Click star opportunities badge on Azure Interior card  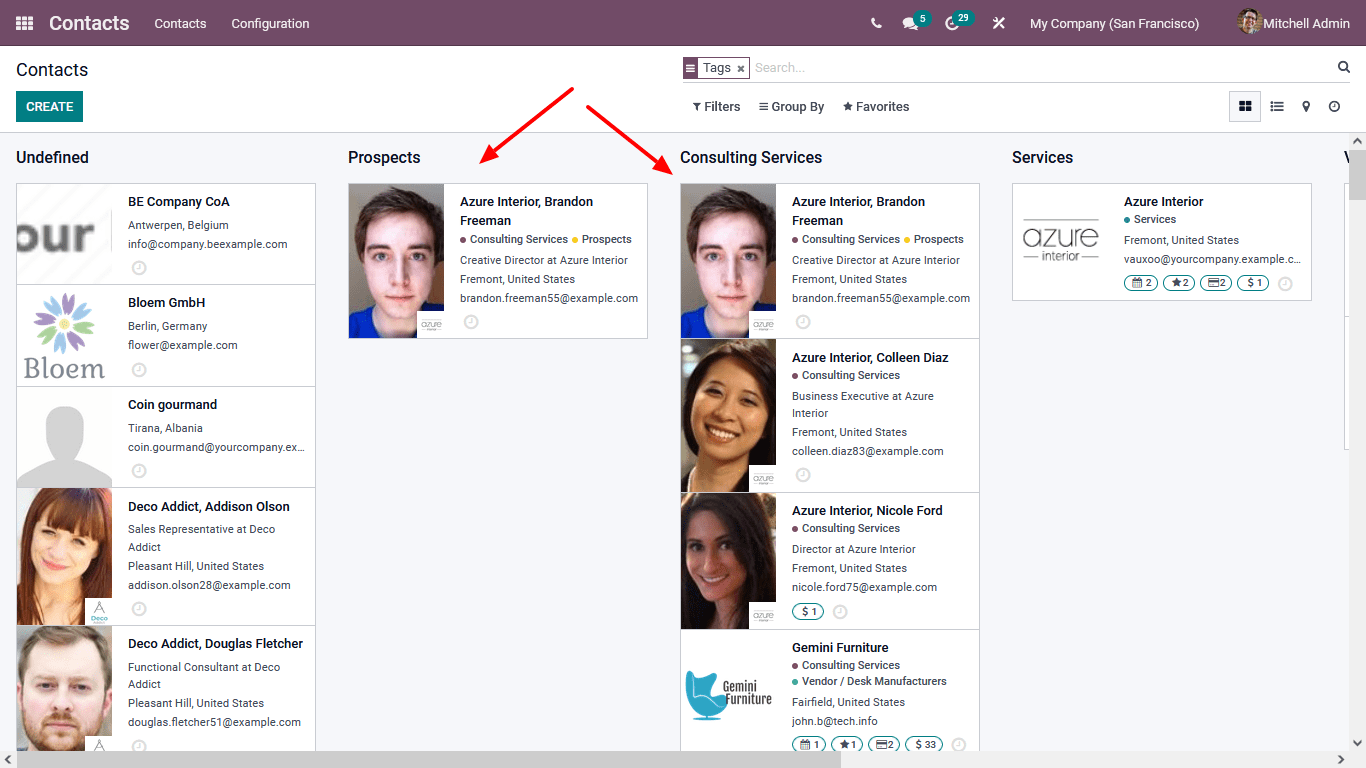(1179, 283)
